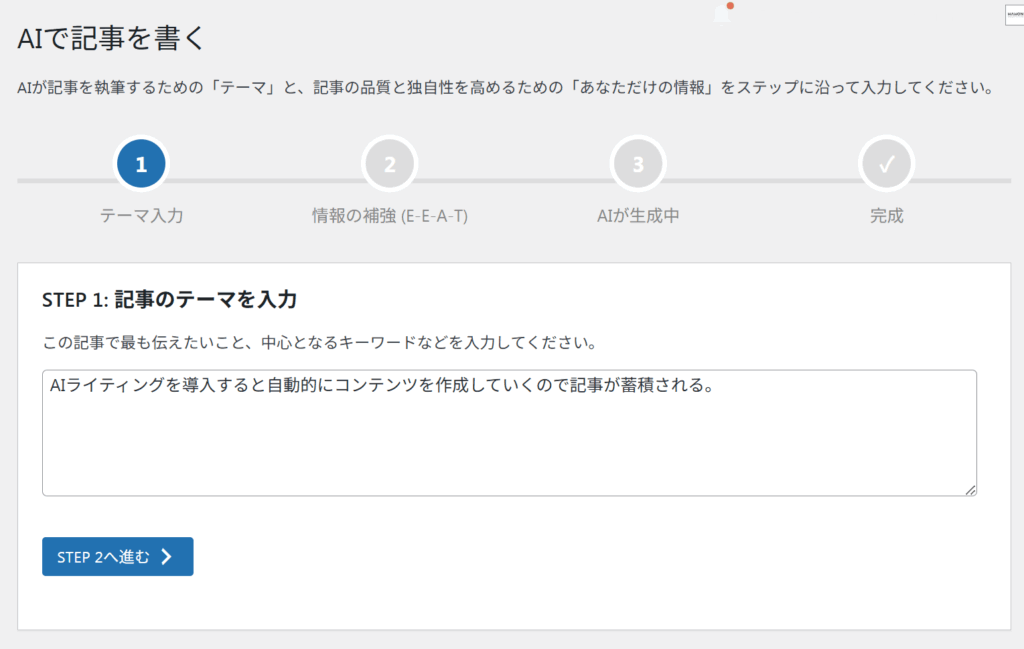Click the STEP 1: 記事のテーマを入力 heading
Screen dimensions: 1024x649
(169, 299)
